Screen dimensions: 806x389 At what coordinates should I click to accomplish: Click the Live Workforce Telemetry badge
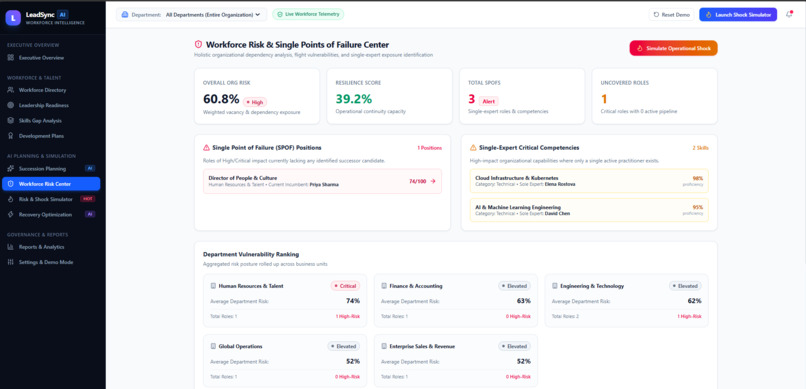point(308,14)
